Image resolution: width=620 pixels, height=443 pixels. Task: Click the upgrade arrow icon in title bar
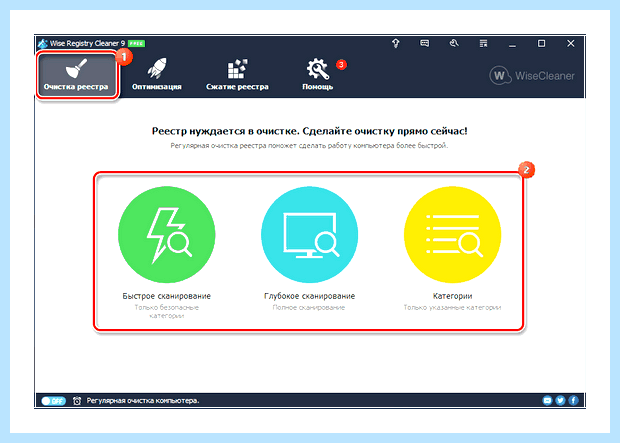[396, 43]
